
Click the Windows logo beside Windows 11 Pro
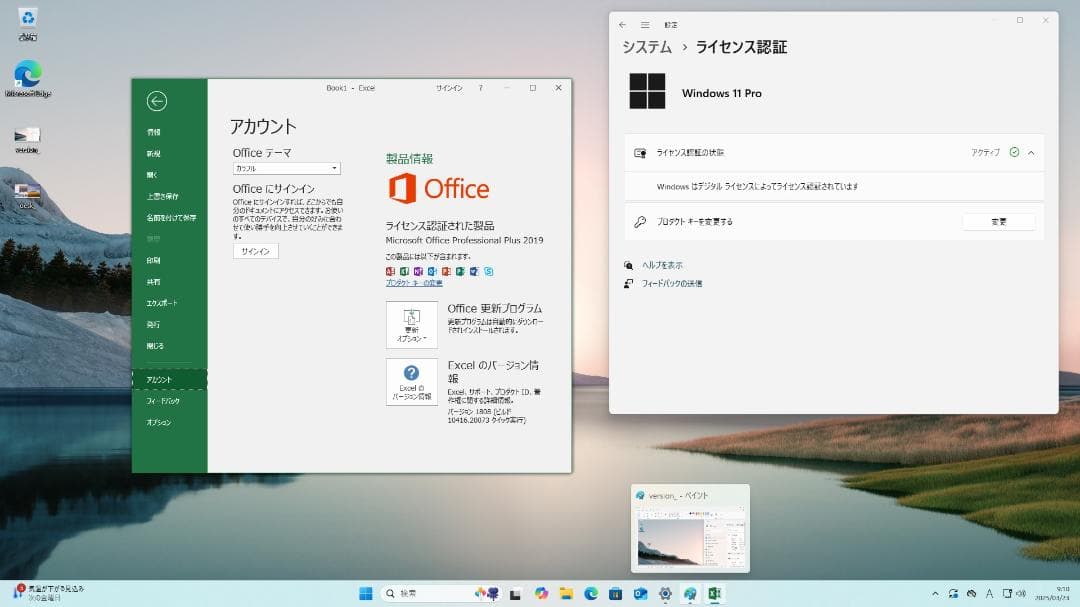(x=647, y=92)
